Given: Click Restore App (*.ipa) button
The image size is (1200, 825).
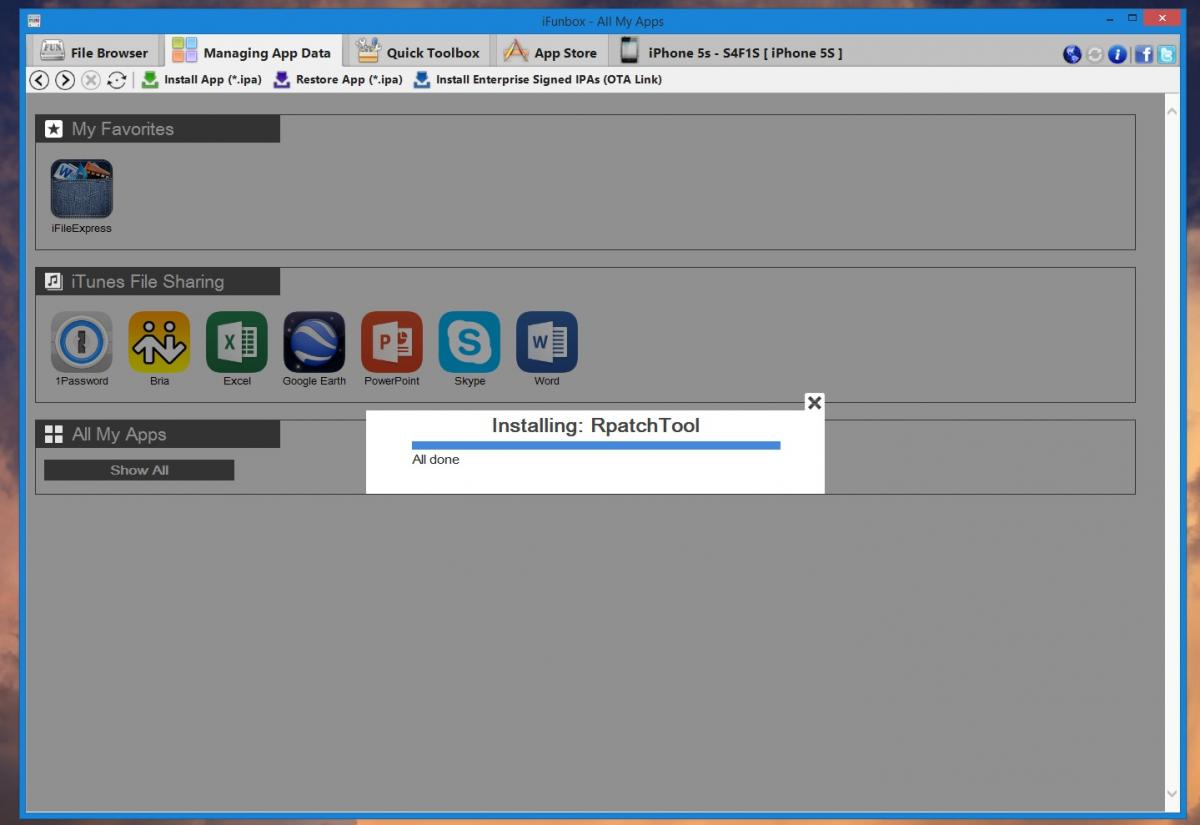Looking at the screenshot, I should (x=338, y=80).
